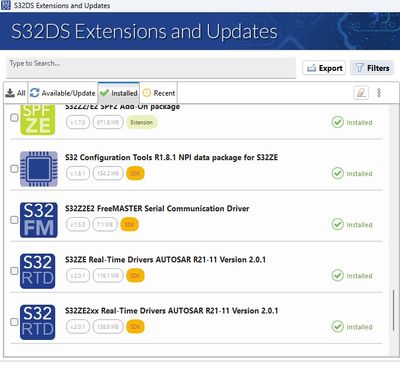400x385 pixels.
Task: Click the eraser clear icon in tab bar
Action: tap(361, 93)
